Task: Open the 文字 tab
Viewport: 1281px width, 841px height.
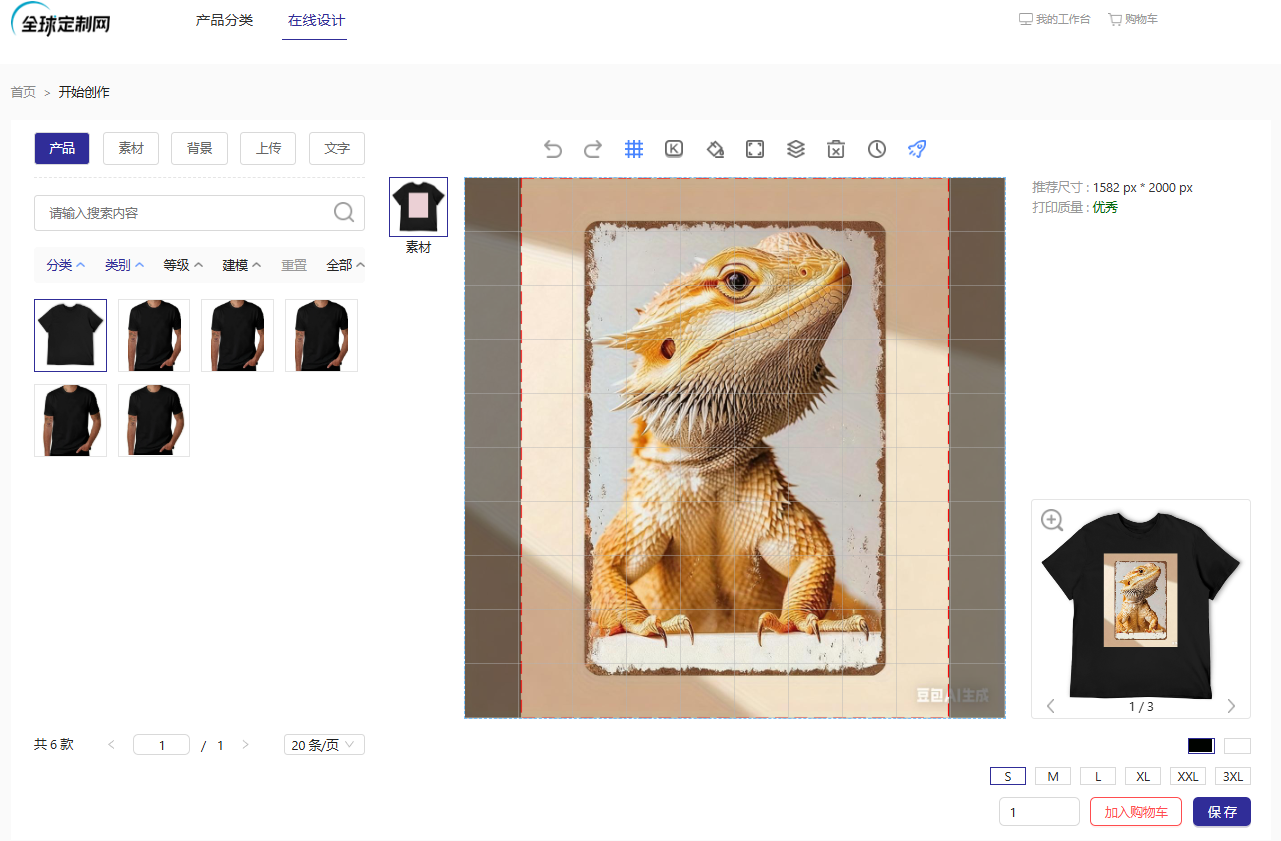Action: [337, 148]
